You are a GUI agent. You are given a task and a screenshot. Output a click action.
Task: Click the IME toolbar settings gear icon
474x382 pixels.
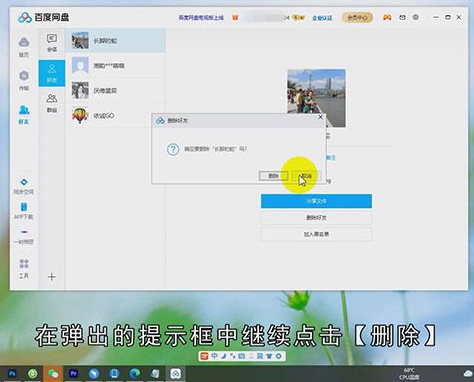tap(278, 356)
